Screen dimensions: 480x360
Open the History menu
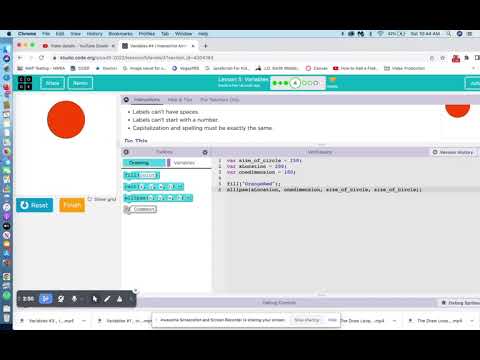[95, 34]
